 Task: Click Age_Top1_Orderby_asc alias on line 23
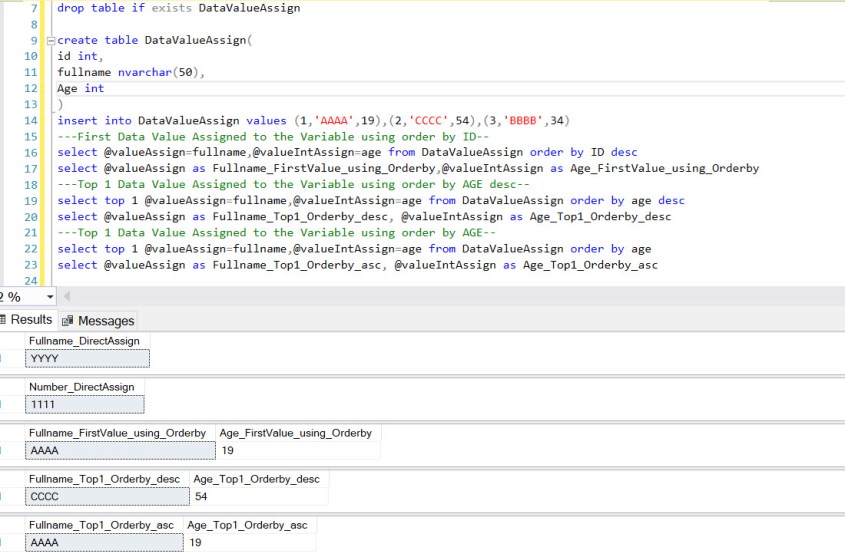590,265
